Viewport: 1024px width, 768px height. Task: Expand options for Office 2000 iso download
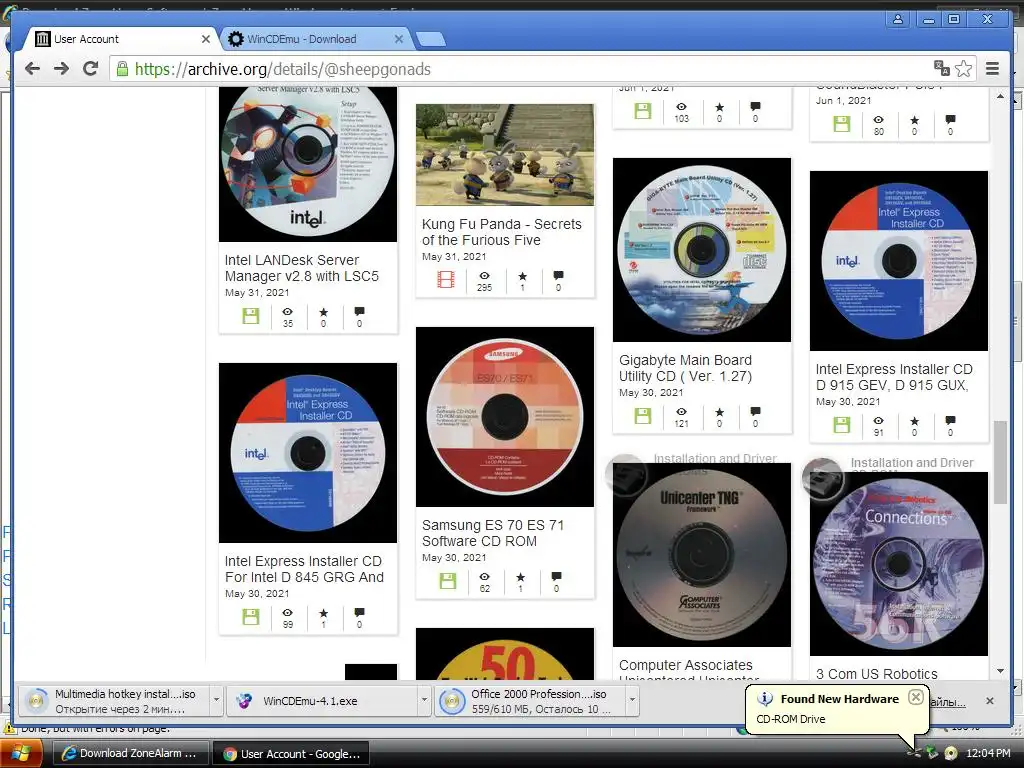coord(632,701)
